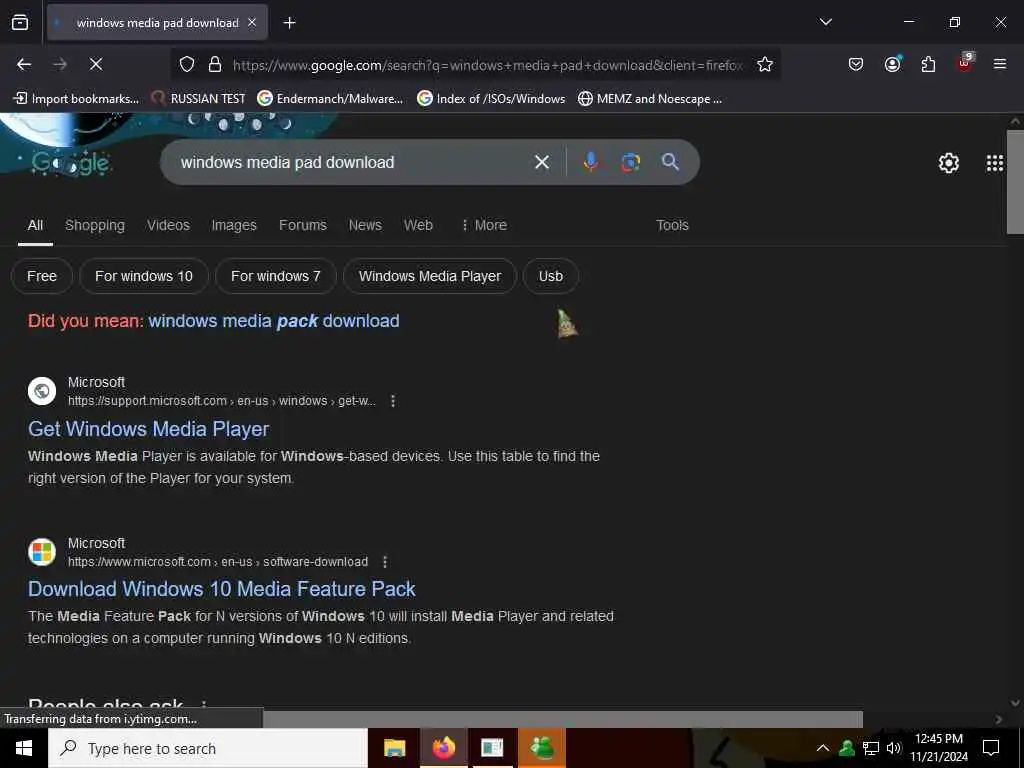
Task: Open MEMZ and Noescape bookmark
Action: 650,99
